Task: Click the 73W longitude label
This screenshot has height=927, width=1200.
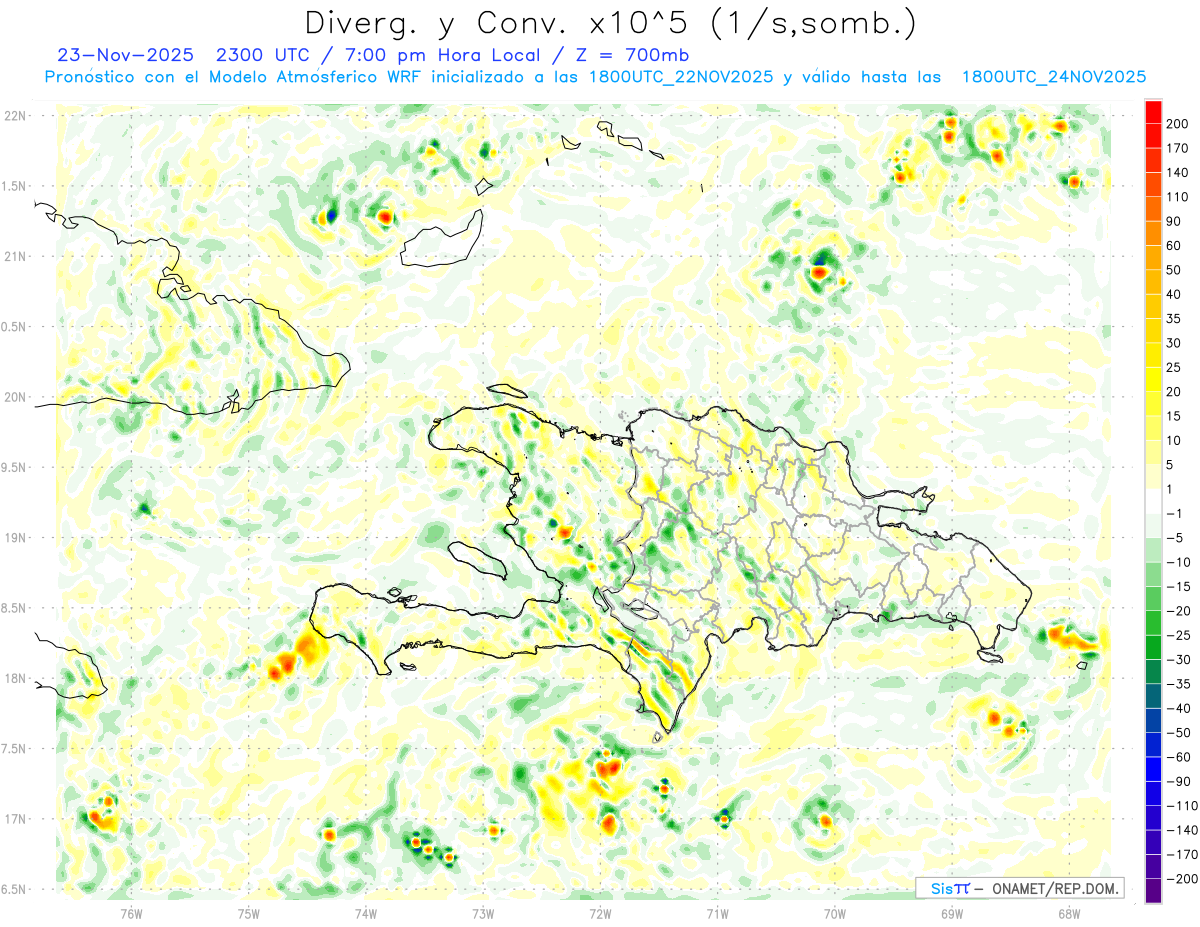Action: [483, 912]
